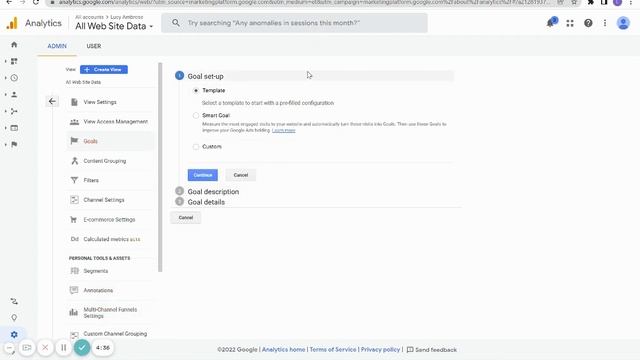Select the Template radio button
The width and height of the screenshot is (640, 360).
coord(196,91)
